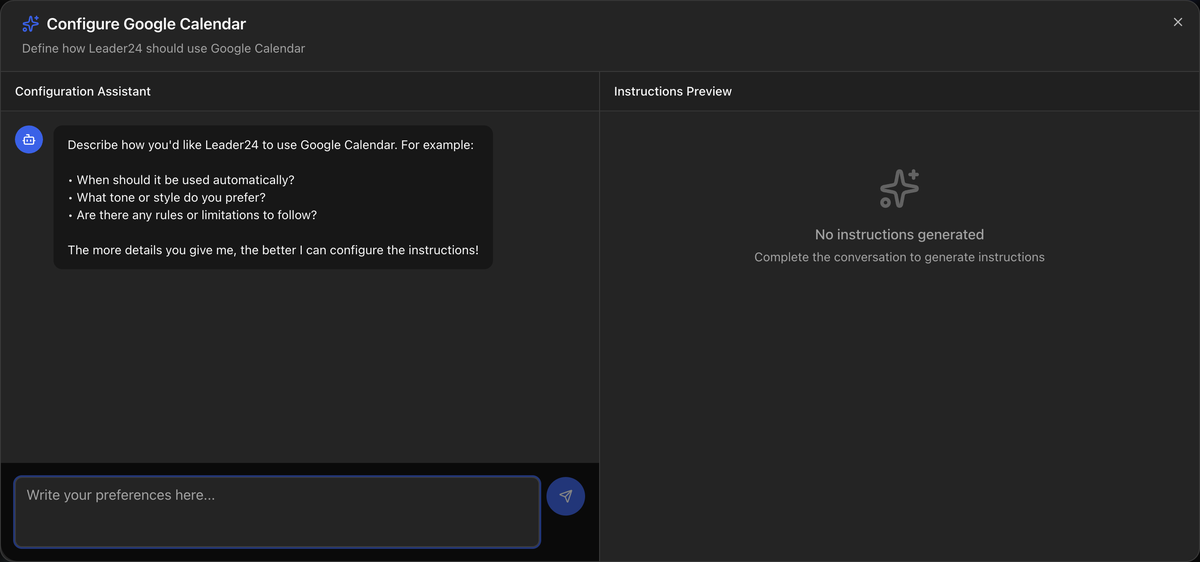Click 'Describe how you'd like Leader24' line
The image size is (1200, 562).
(x=270, y=145)
